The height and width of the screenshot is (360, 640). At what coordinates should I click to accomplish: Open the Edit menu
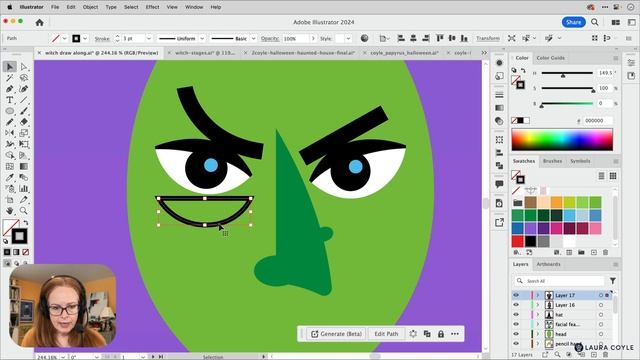(71, 7)
